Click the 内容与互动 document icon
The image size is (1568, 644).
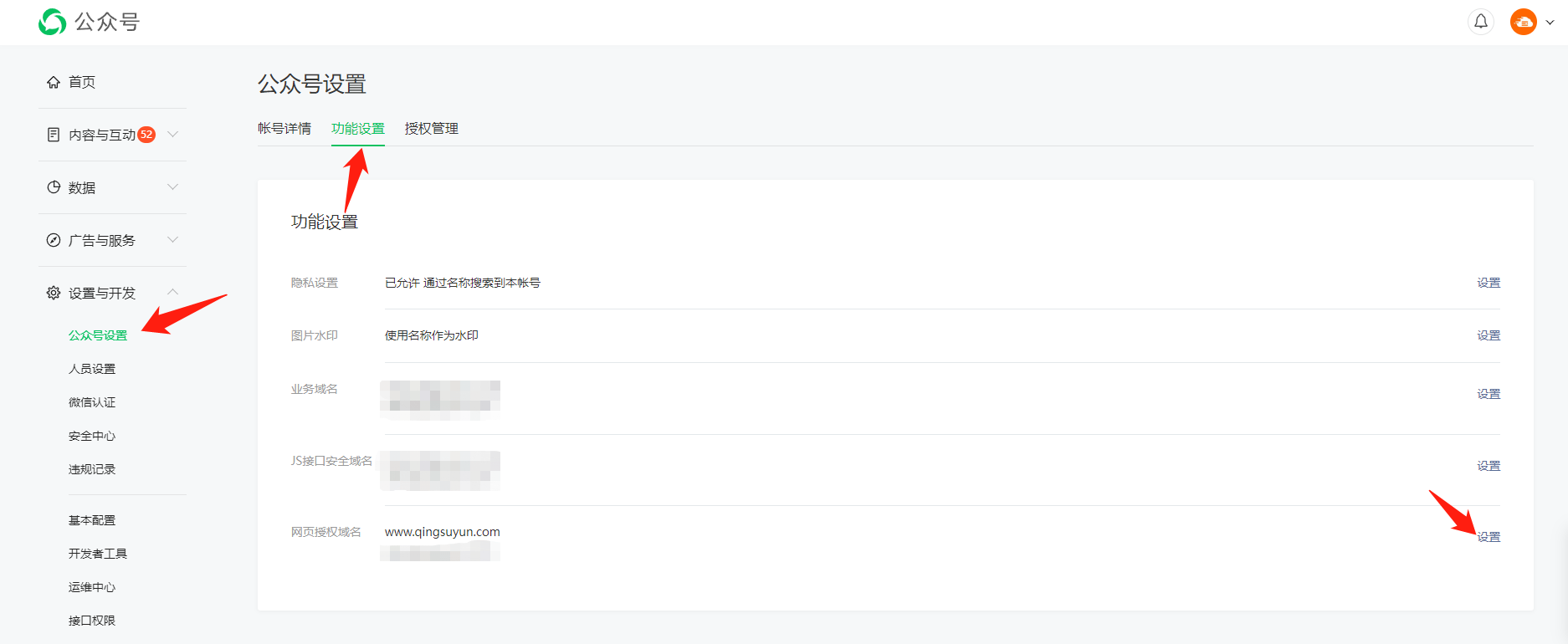(54, 135)
